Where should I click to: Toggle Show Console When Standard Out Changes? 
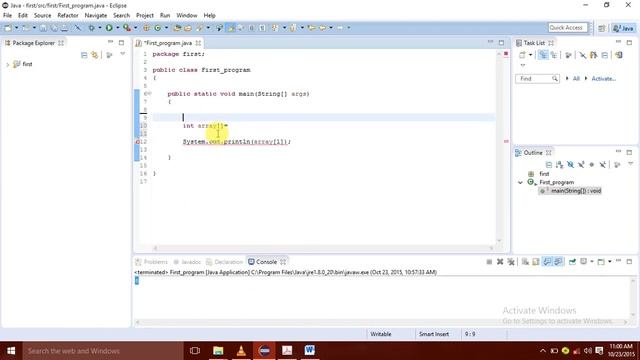547,262
